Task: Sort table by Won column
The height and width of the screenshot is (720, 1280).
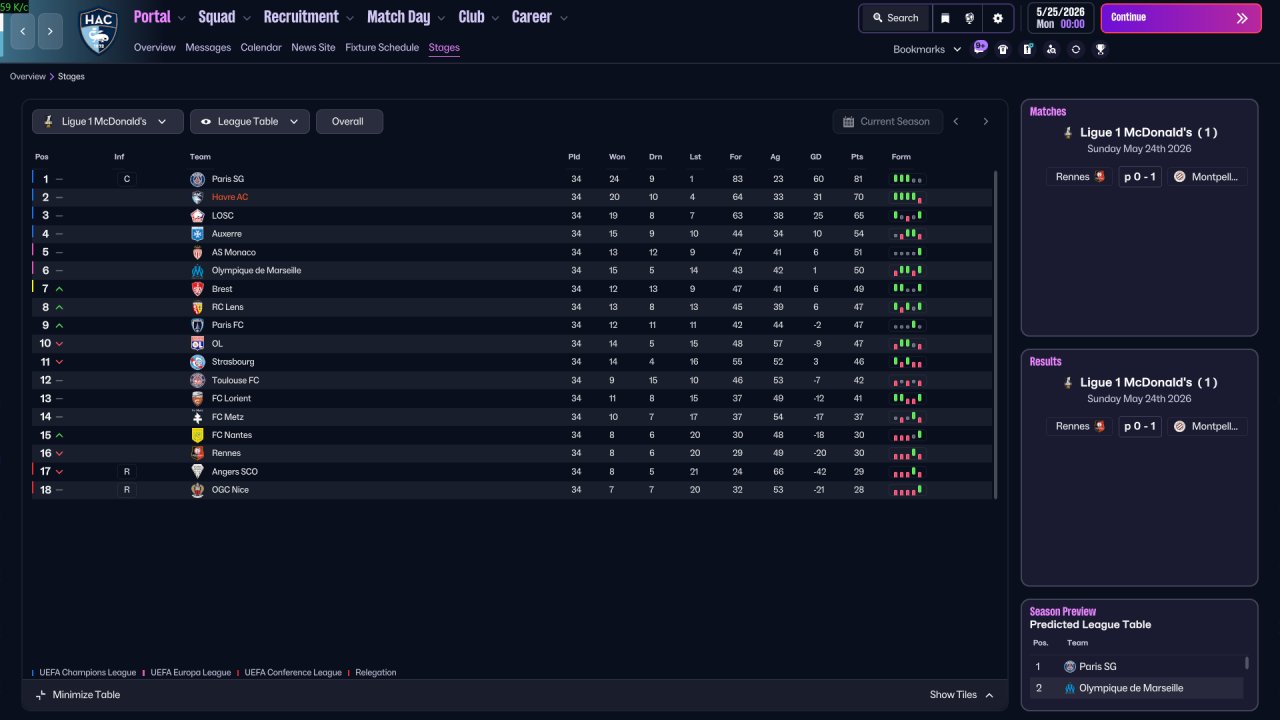Action: [x=617, y=157]
